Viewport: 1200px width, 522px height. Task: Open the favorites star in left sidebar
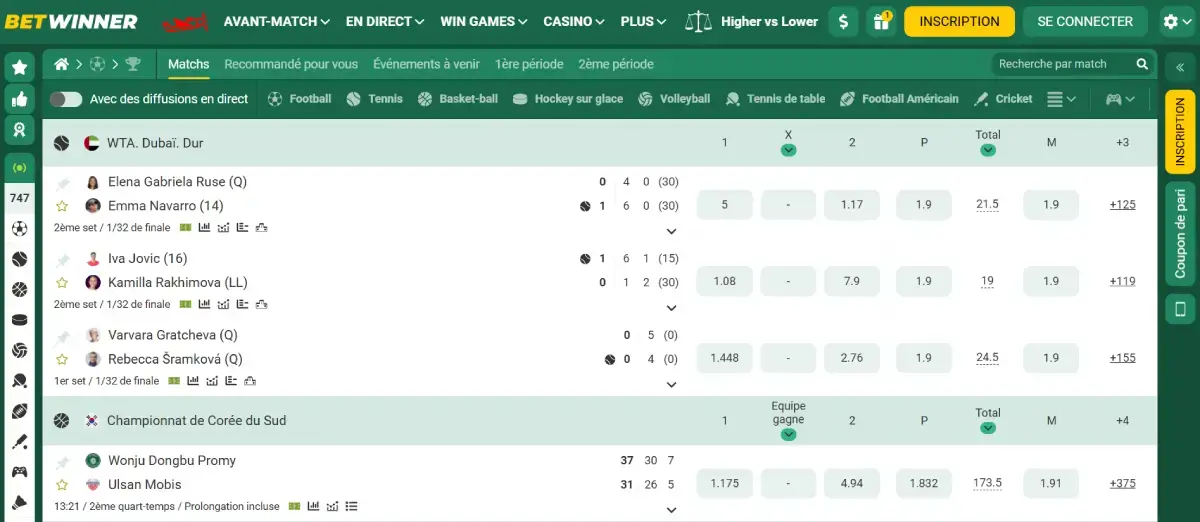[x=19, y=67]
